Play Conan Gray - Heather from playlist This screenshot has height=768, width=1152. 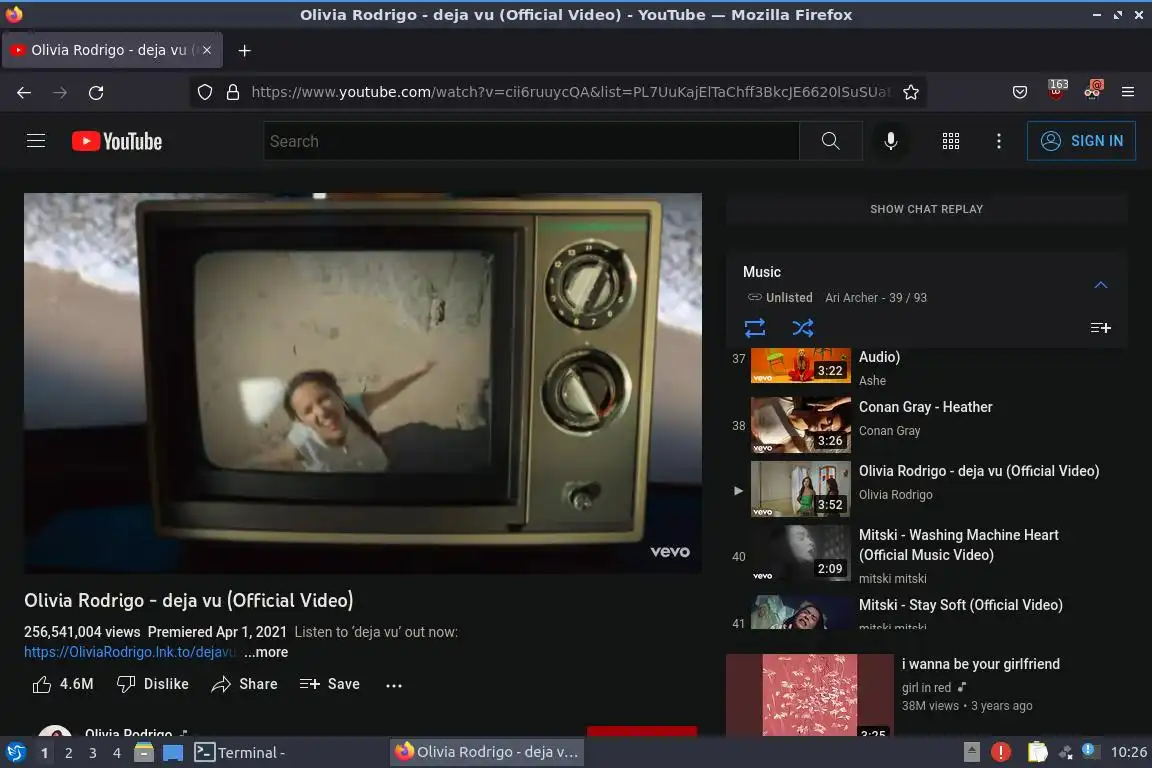(926, 425)
